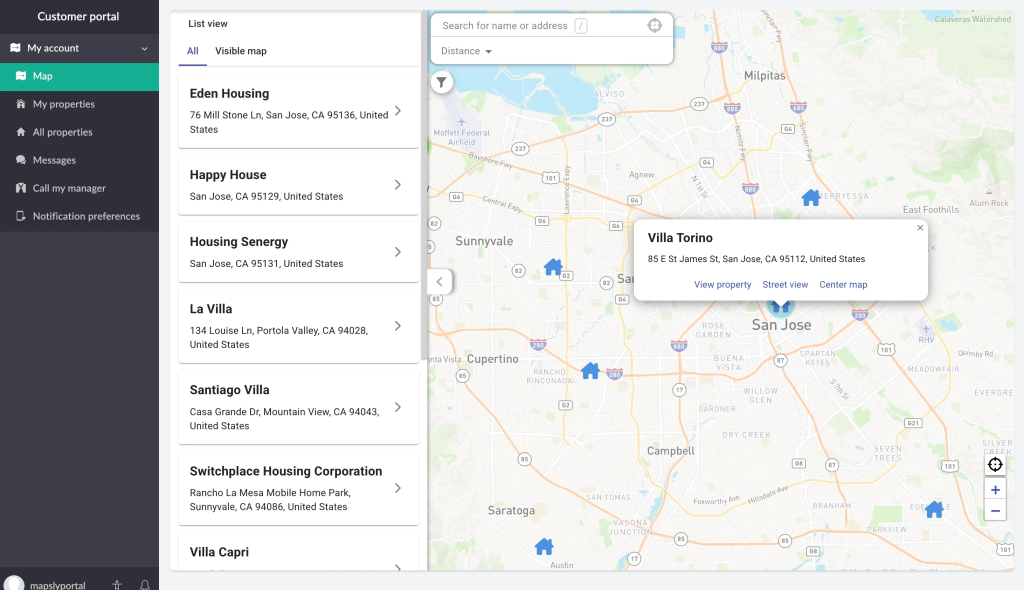Open the Distance sort dropdown
The width and height of the screenshot is (1024, 590).
tap(466, 51)
